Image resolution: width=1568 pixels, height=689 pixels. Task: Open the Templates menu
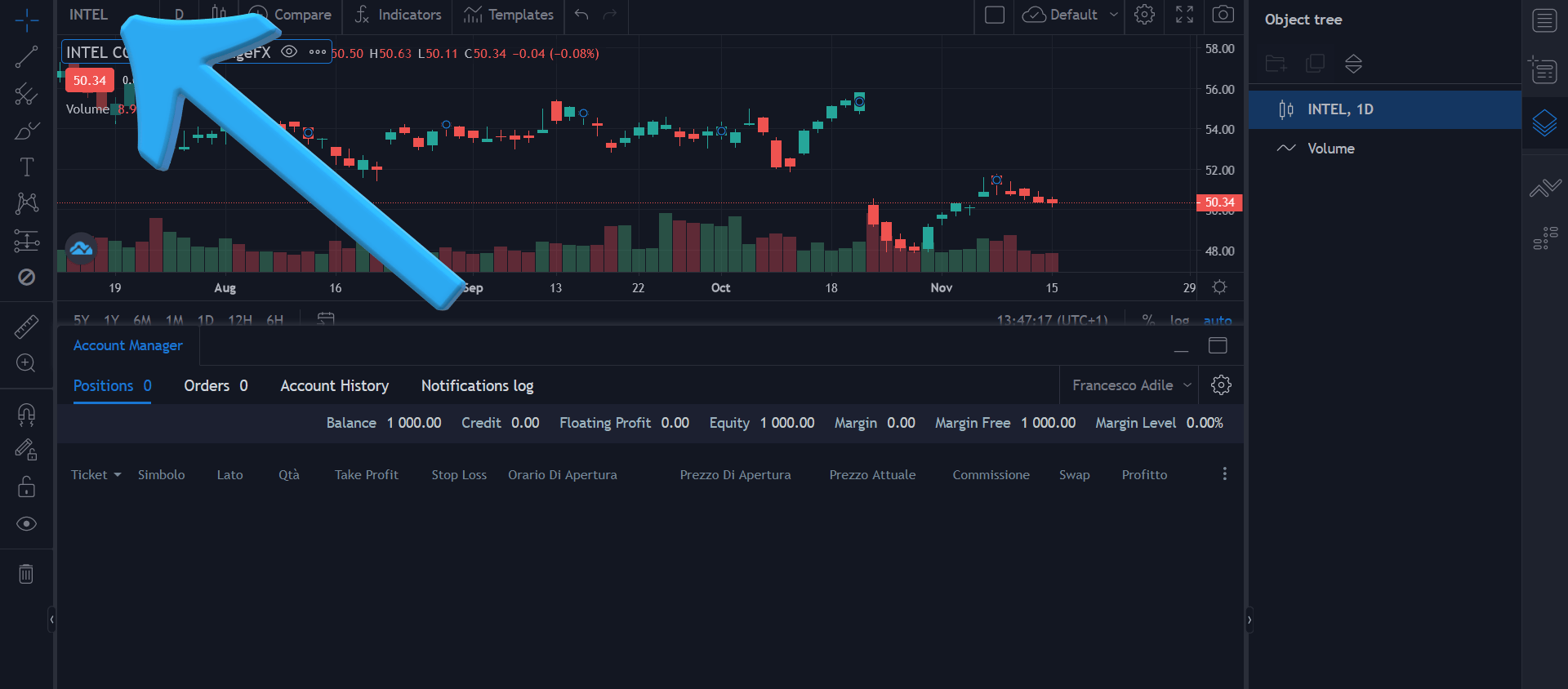[x=508, y=14]
